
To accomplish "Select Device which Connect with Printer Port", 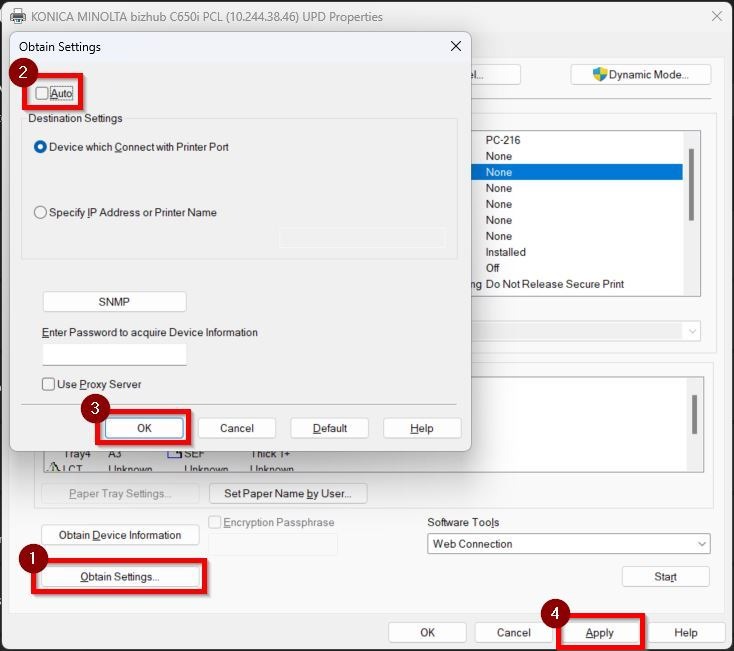I will (40, 147).
